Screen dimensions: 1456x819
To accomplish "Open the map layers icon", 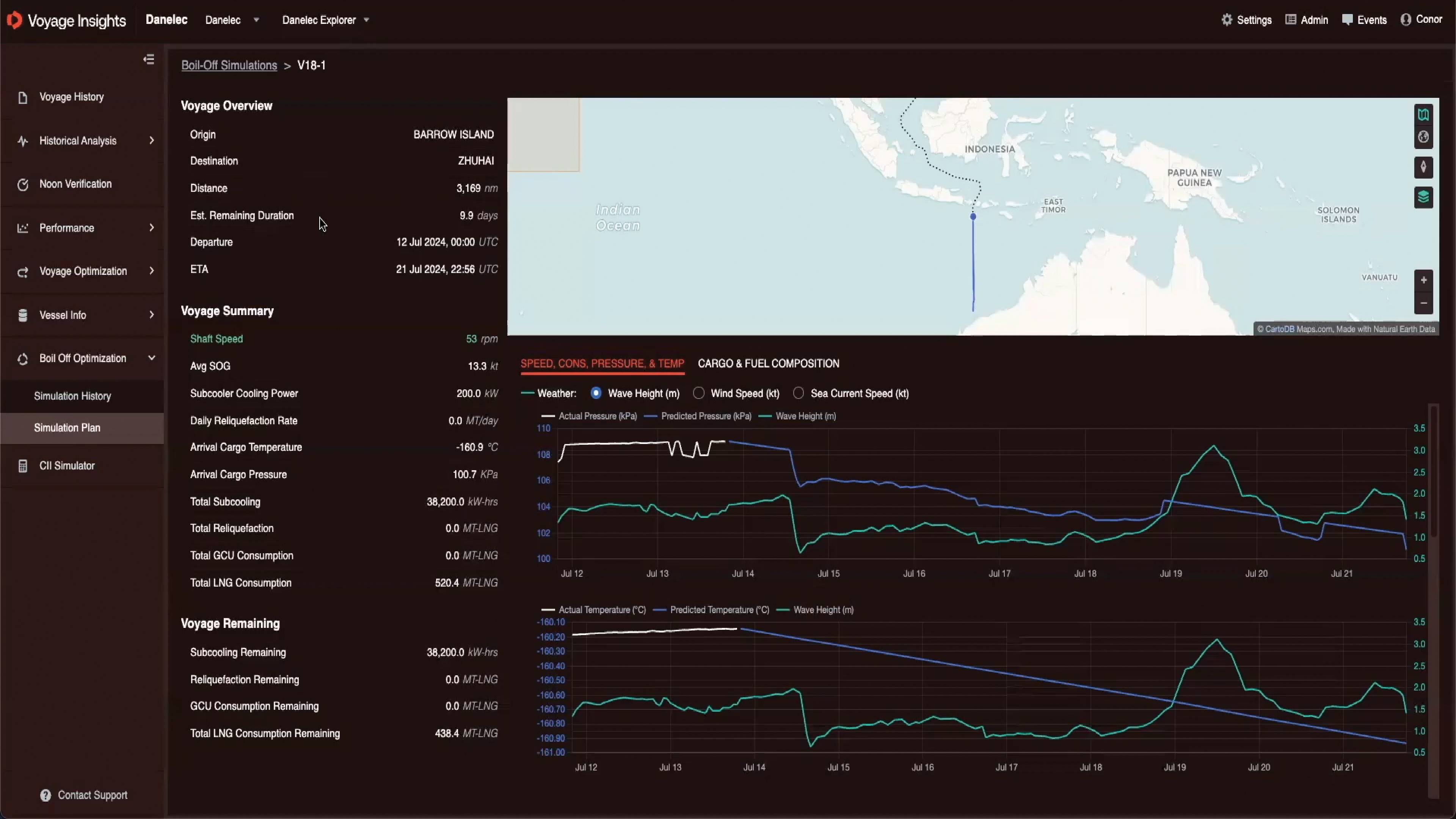I will (1423, 197).
